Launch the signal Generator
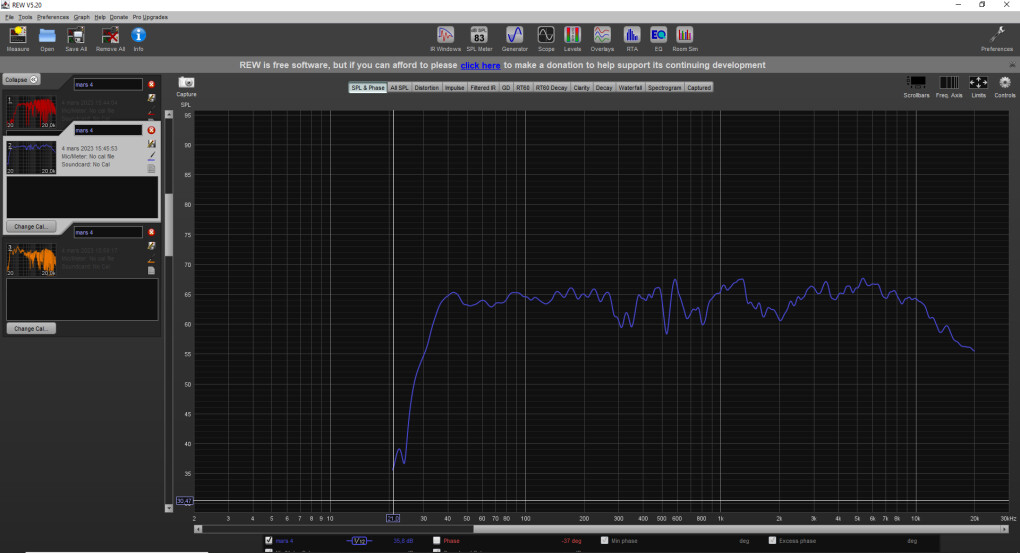Image resolution: width=1020 pixels, height=553 pixels. 515,39
